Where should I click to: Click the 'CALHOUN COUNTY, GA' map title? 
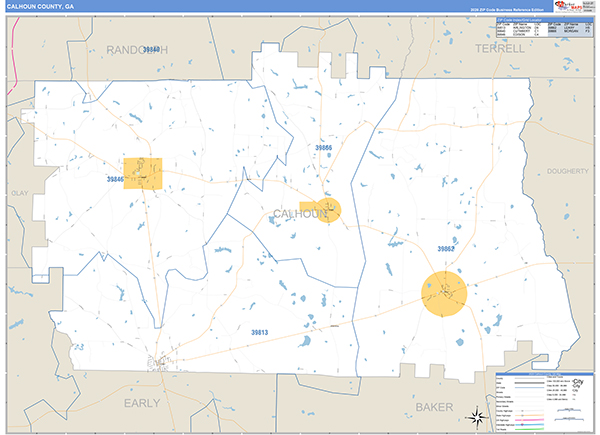(40, 7)
